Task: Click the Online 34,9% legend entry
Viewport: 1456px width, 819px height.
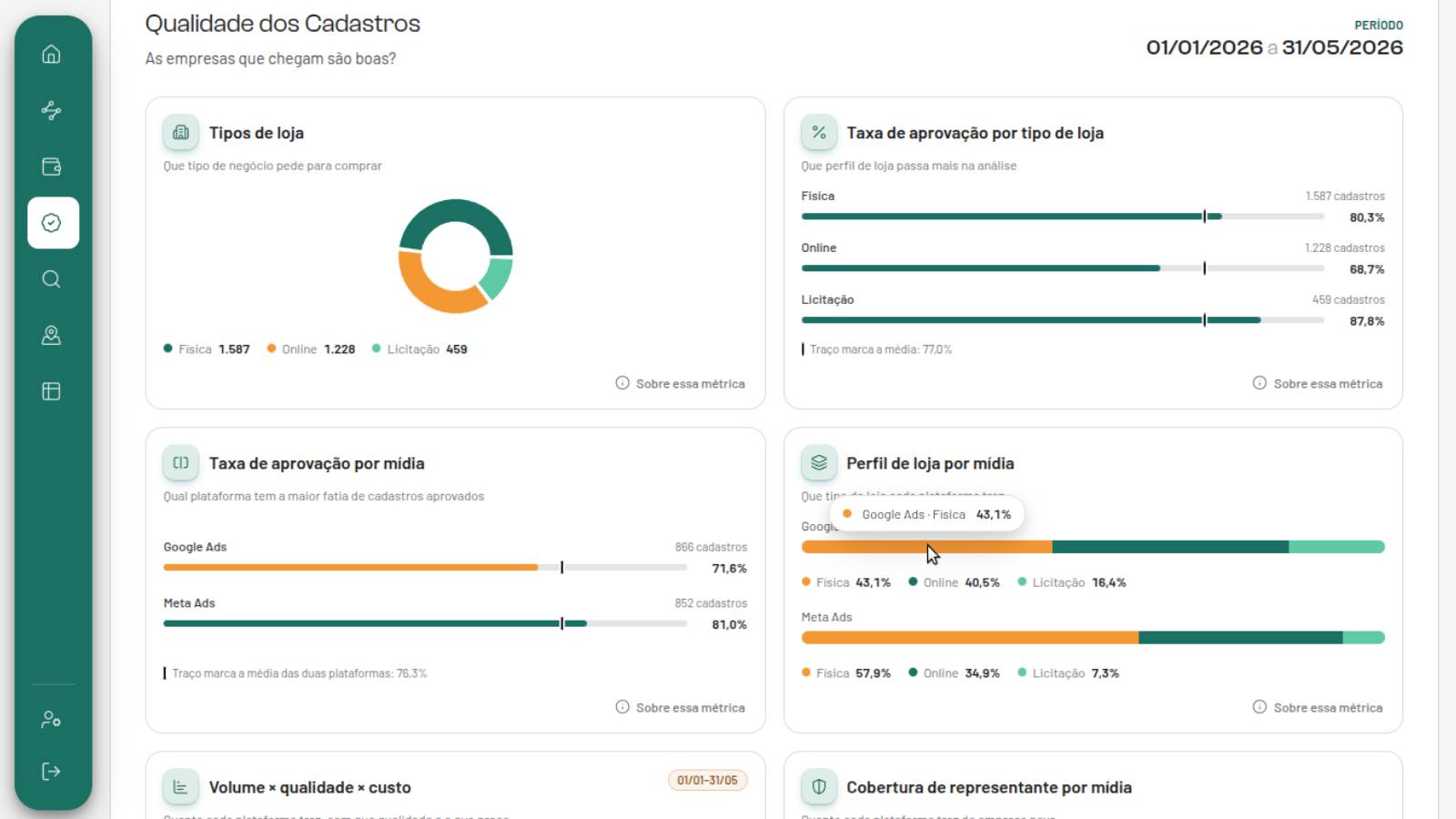Action: (954, 673)
